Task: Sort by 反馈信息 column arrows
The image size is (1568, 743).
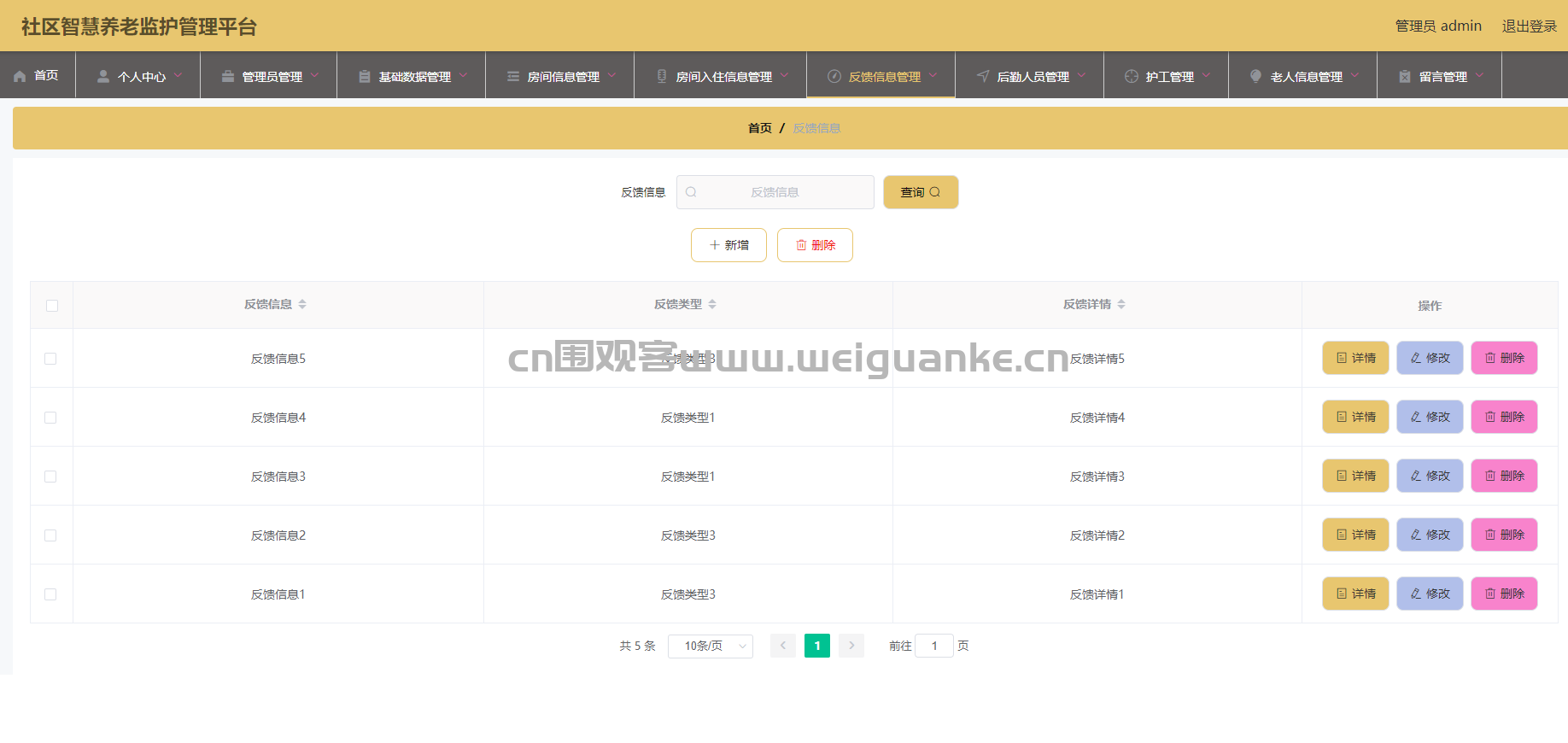Action: pos(302,304)
